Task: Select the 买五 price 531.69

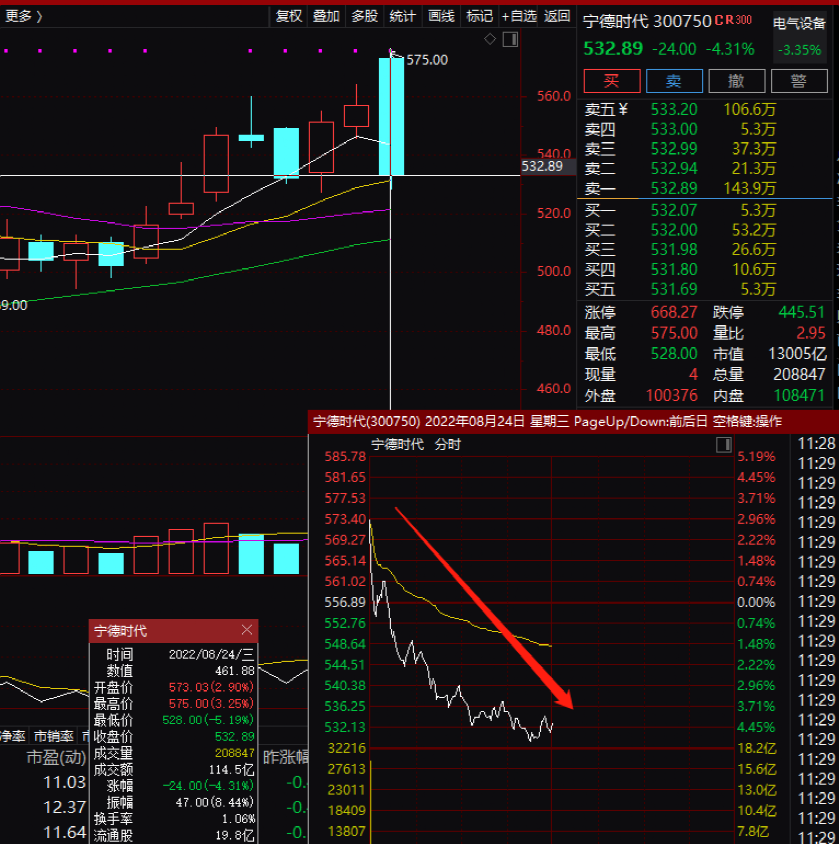Action: tap(674, 289)
